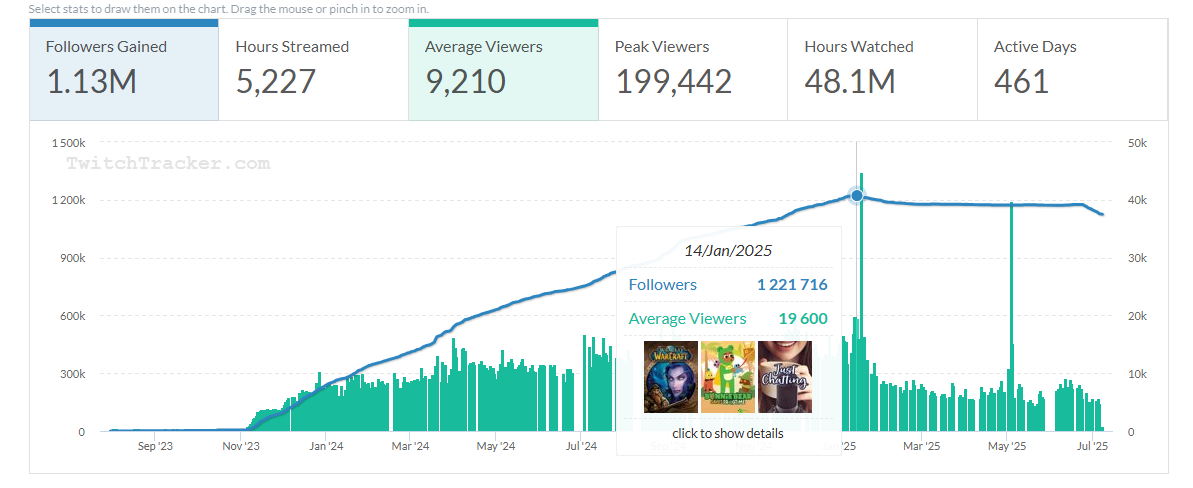Viewport: 1193px width, 488px height.
Task: Toggle the Active Days stat card
Action: tap(1072, 70)
